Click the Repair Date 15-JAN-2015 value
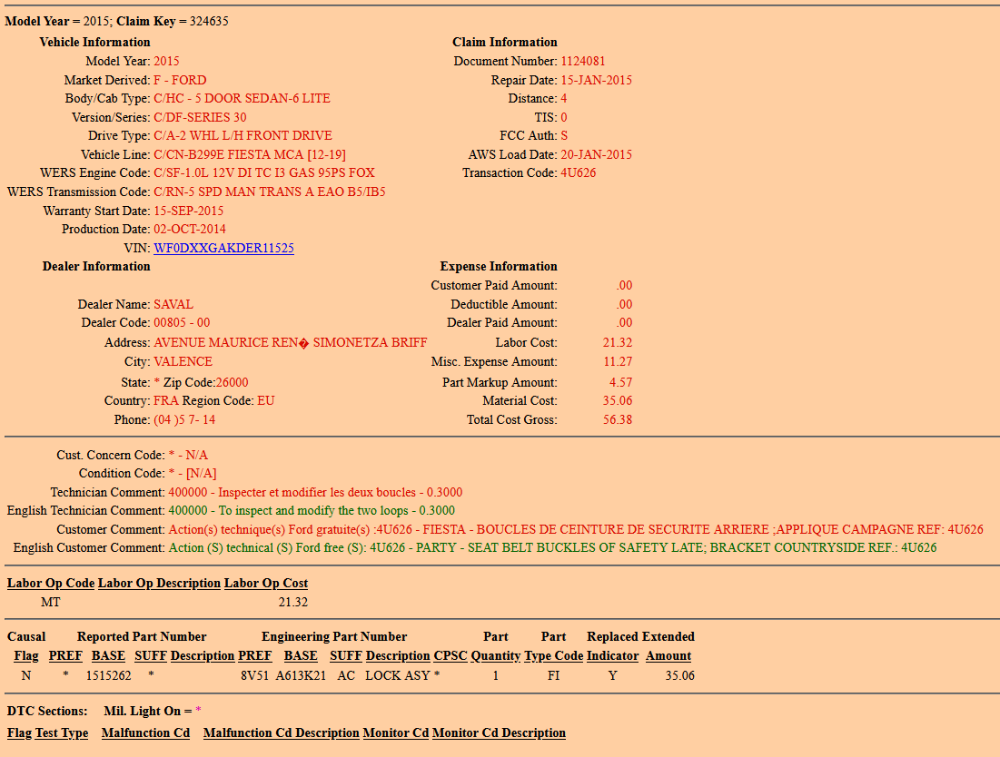The image size is (1000, 757). [x=596, y=80]
